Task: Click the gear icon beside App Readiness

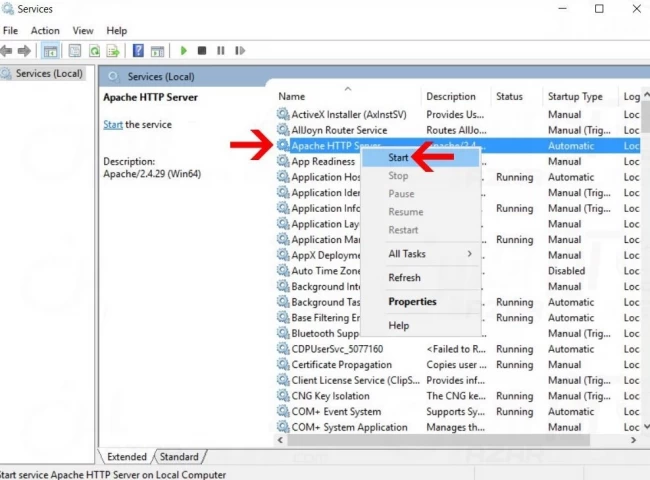Action: coord(283,161)
